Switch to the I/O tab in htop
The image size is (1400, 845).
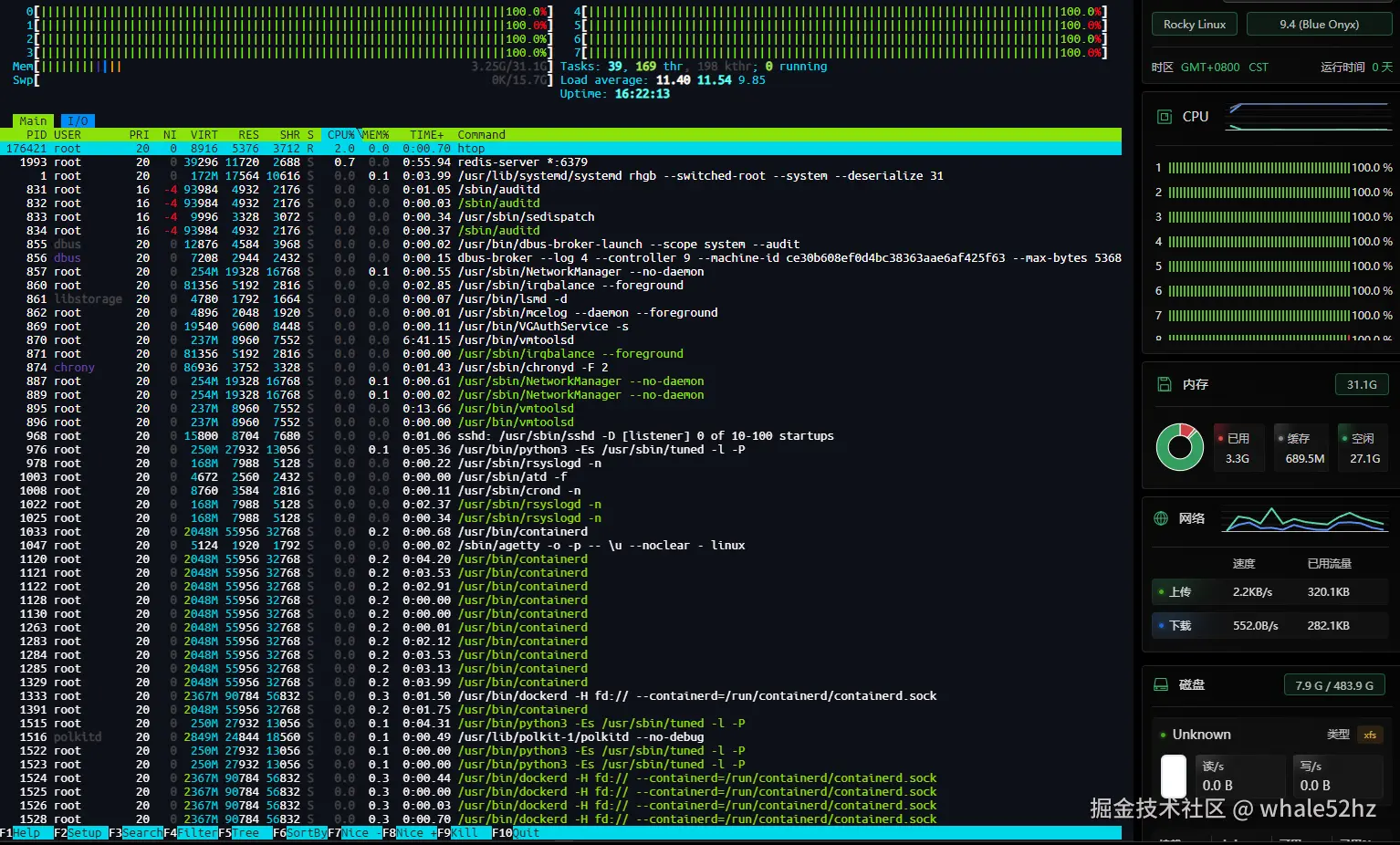tap(78, 120)
